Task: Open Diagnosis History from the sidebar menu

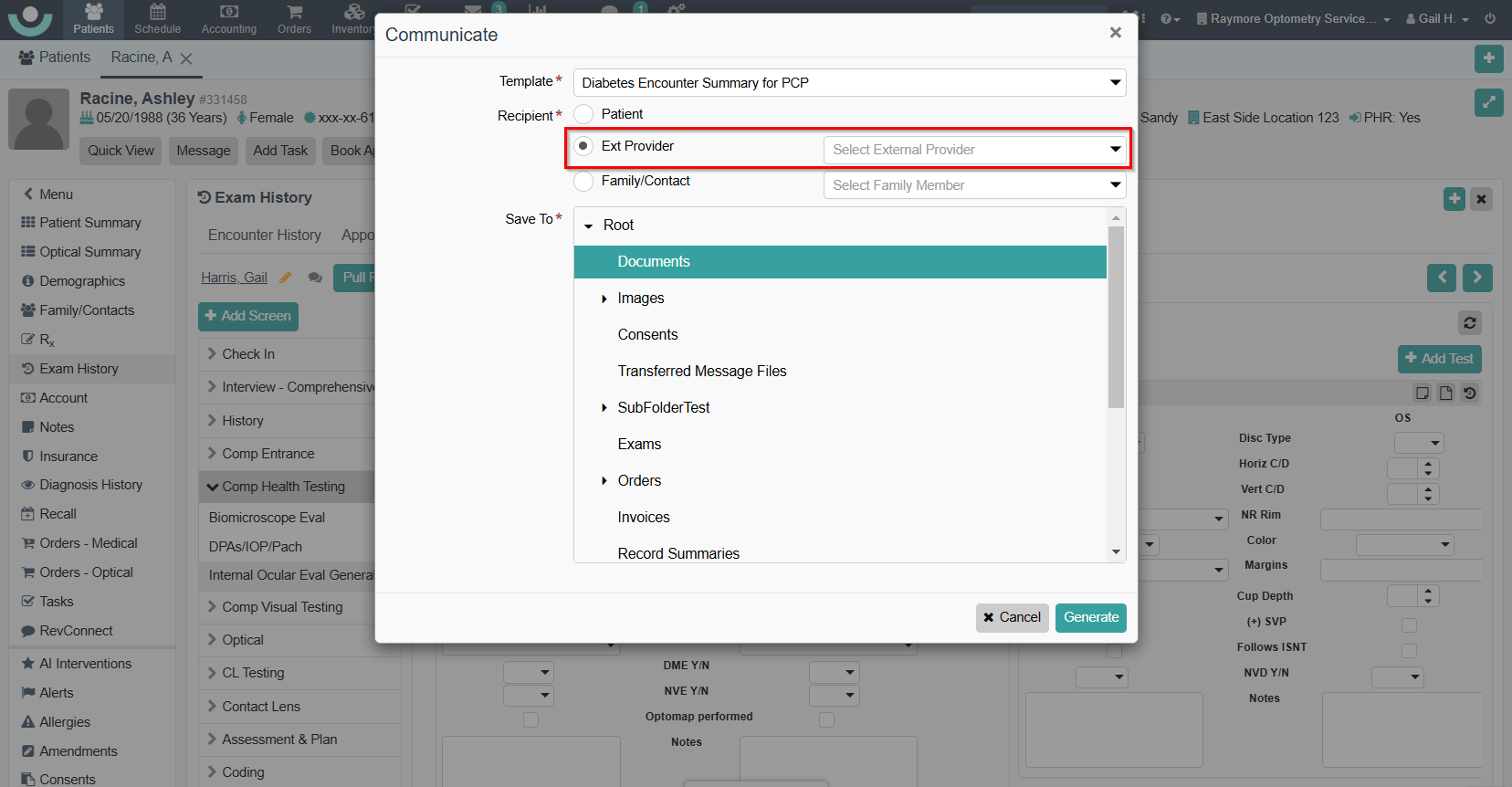Action: coord(90,485)
